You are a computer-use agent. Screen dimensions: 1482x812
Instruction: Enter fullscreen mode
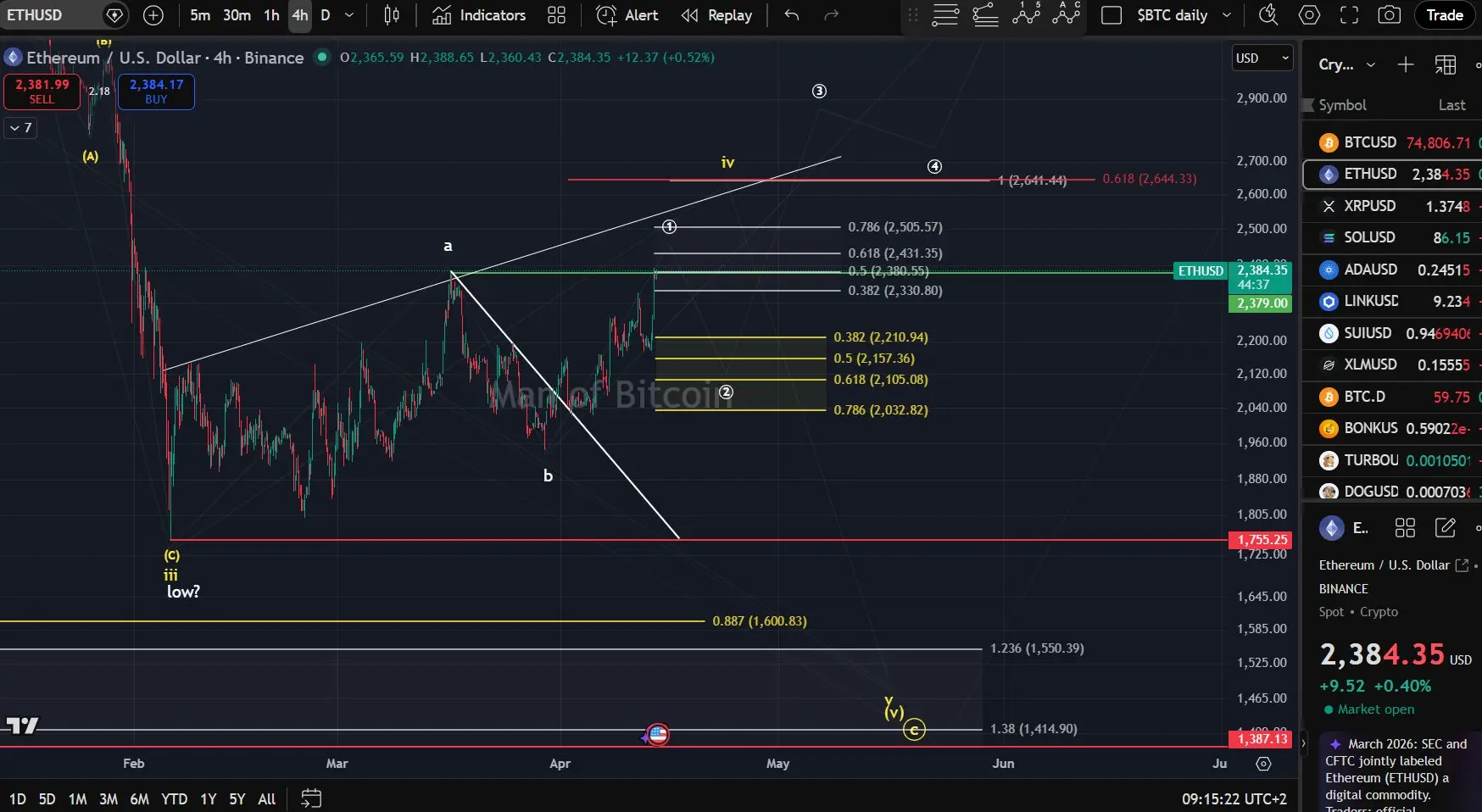(x=1349, y=15)
